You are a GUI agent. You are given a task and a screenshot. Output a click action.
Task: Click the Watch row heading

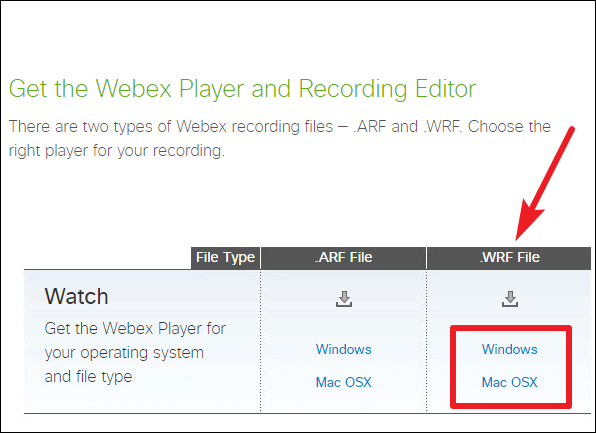76,296
